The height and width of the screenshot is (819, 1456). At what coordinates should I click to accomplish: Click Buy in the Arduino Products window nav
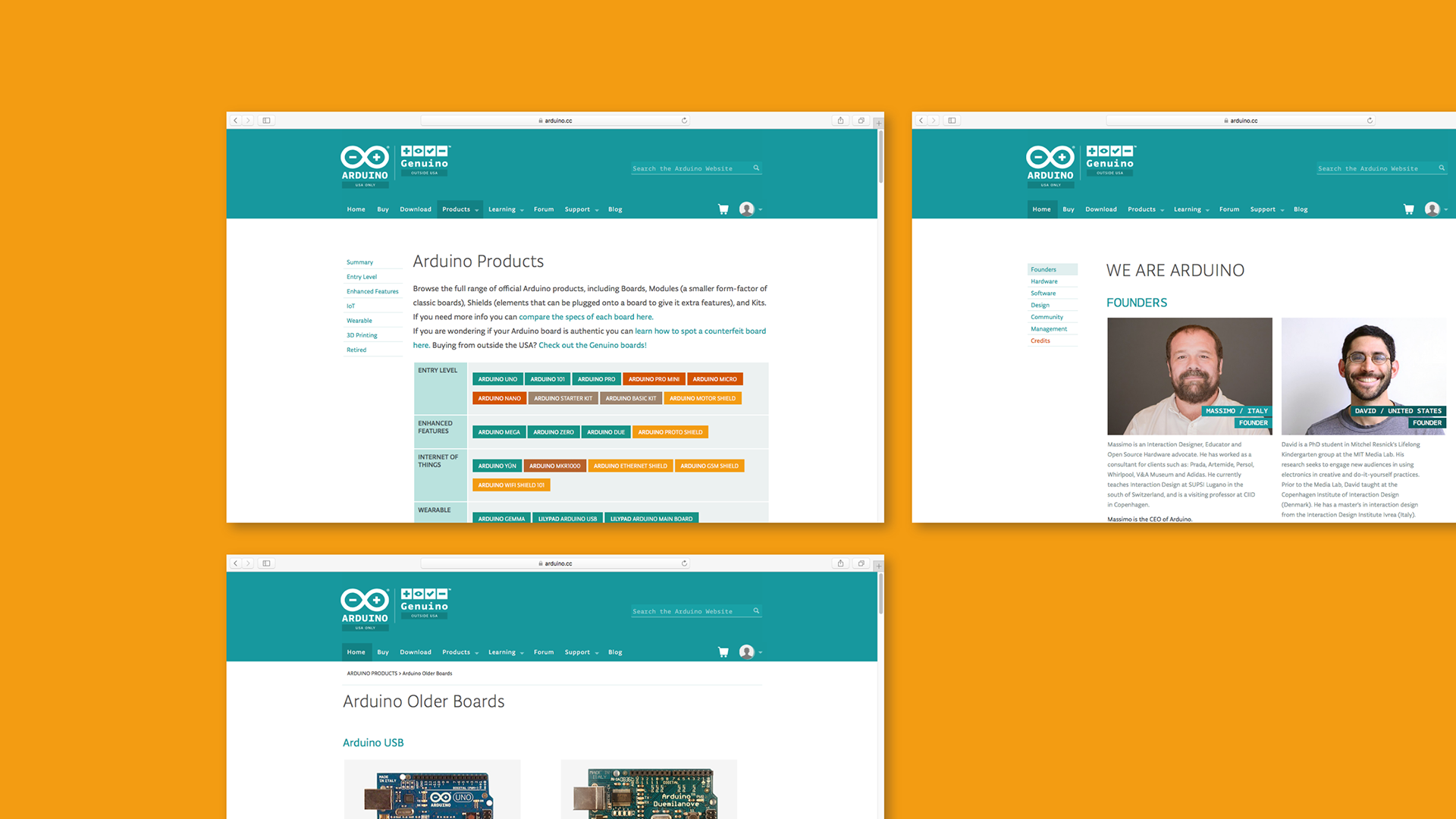pos(383,209)
